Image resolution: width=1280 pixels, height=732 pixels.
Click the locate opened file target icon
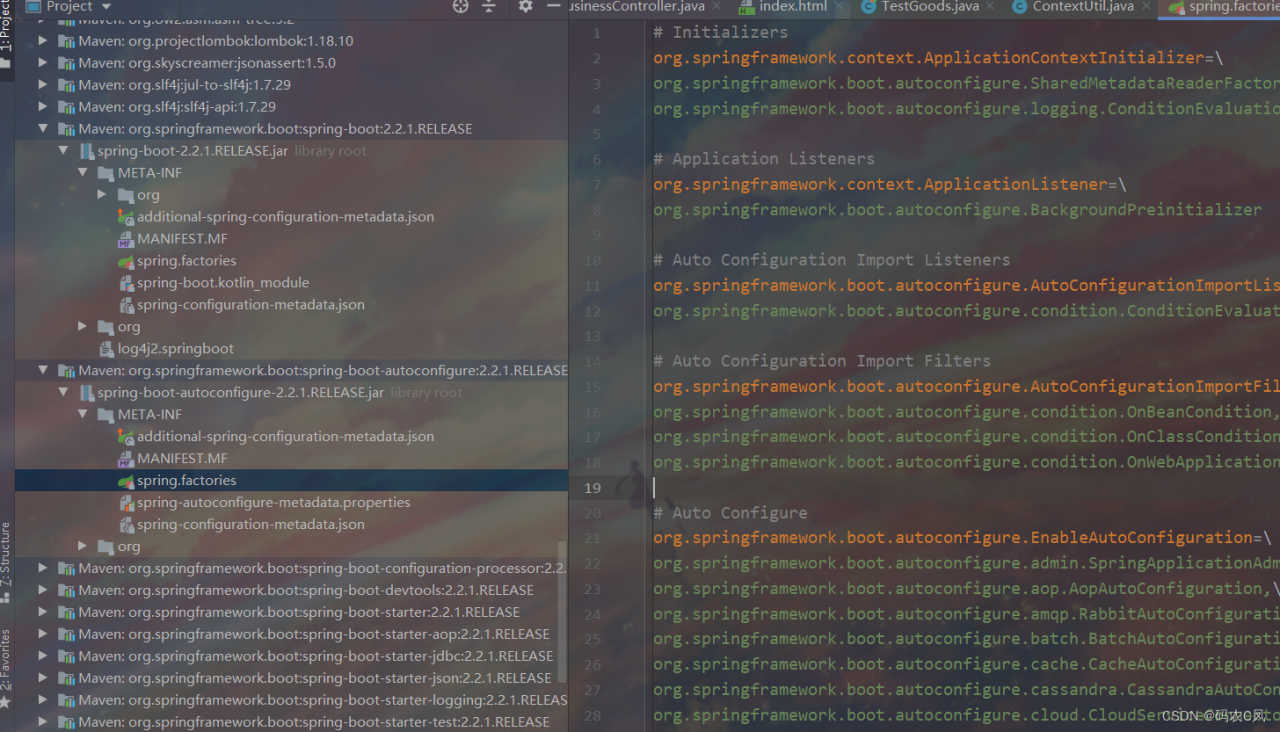click(460, 6)
